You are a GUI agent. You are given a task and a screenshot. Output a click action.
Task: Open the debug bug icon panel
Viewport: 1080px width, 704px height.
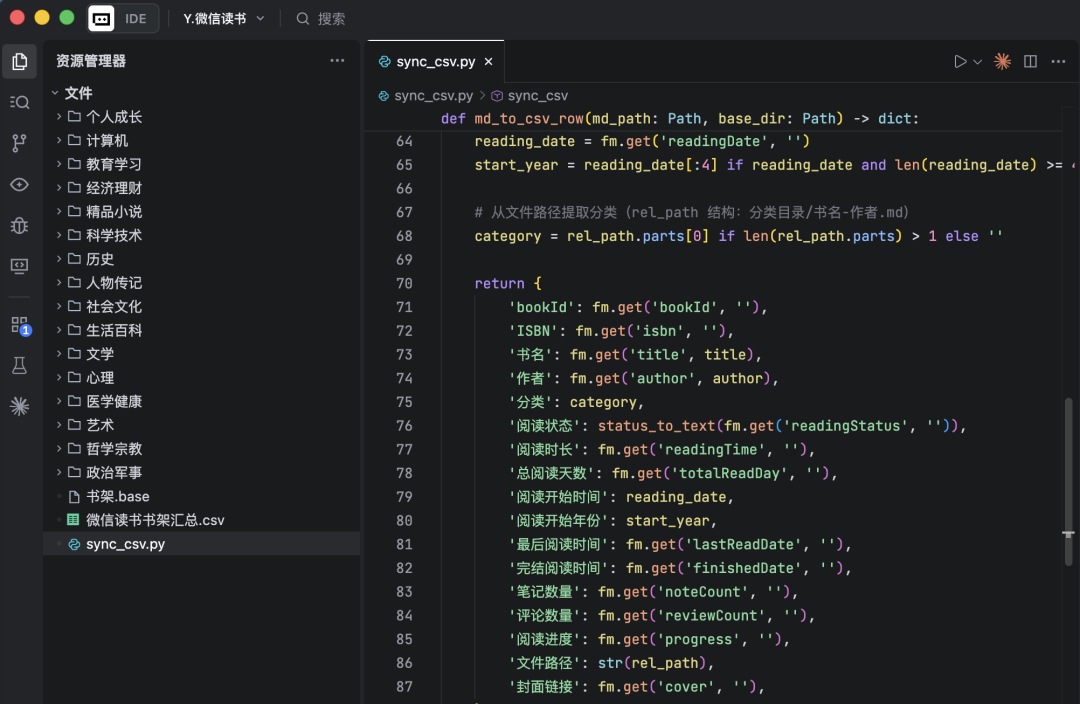pyautogui.click(x=19, y=225)
